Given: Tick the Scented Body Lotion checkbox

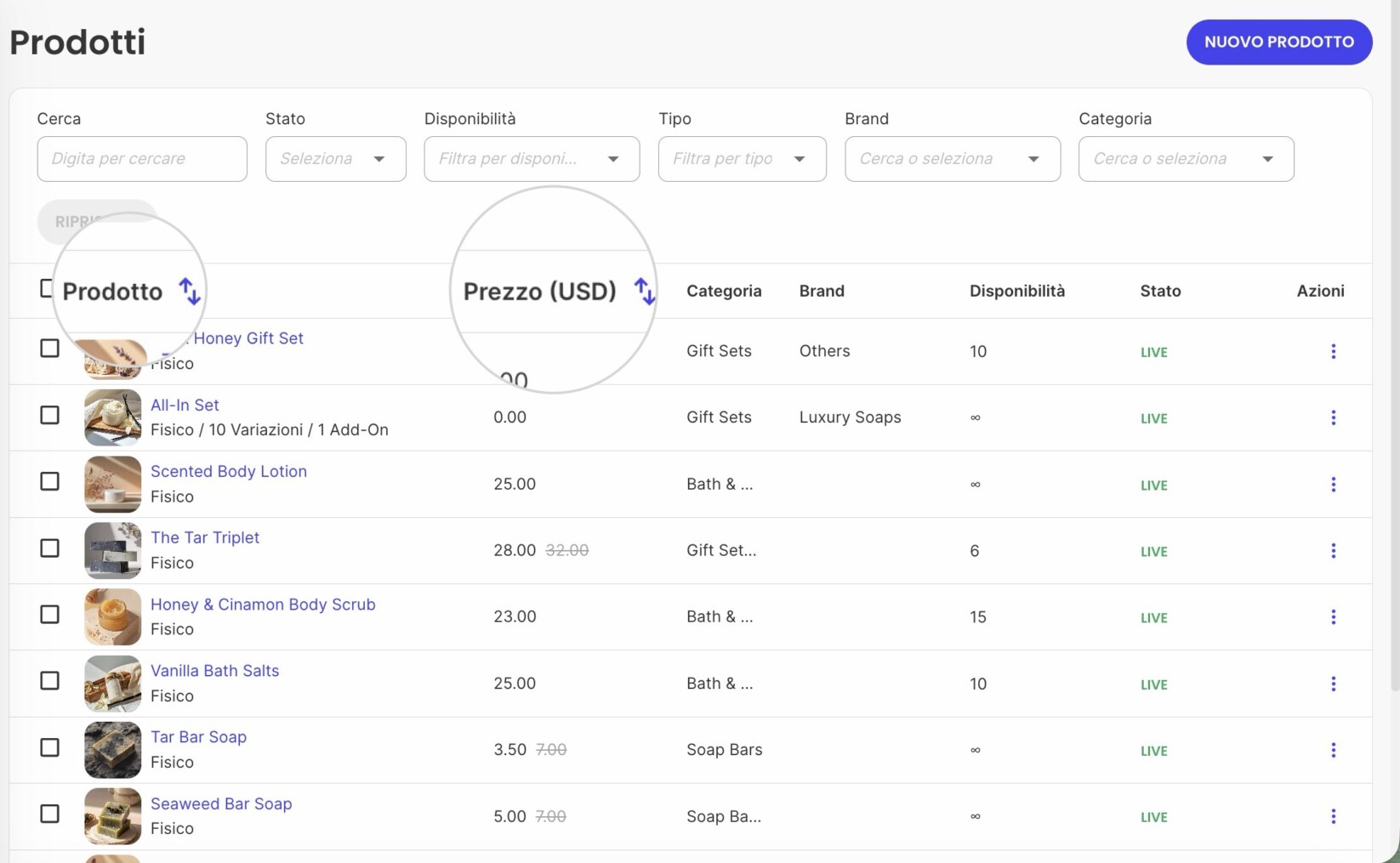Looking at the screenshot, I should [50, 481].
